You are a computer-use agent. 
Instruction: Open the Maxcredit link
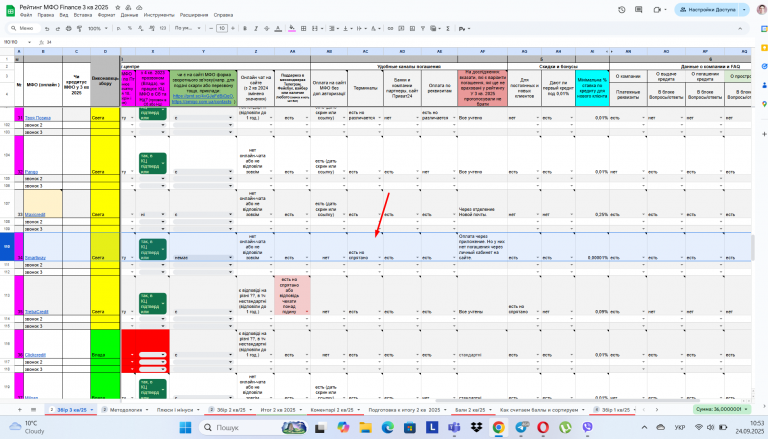tap(35, 215)
